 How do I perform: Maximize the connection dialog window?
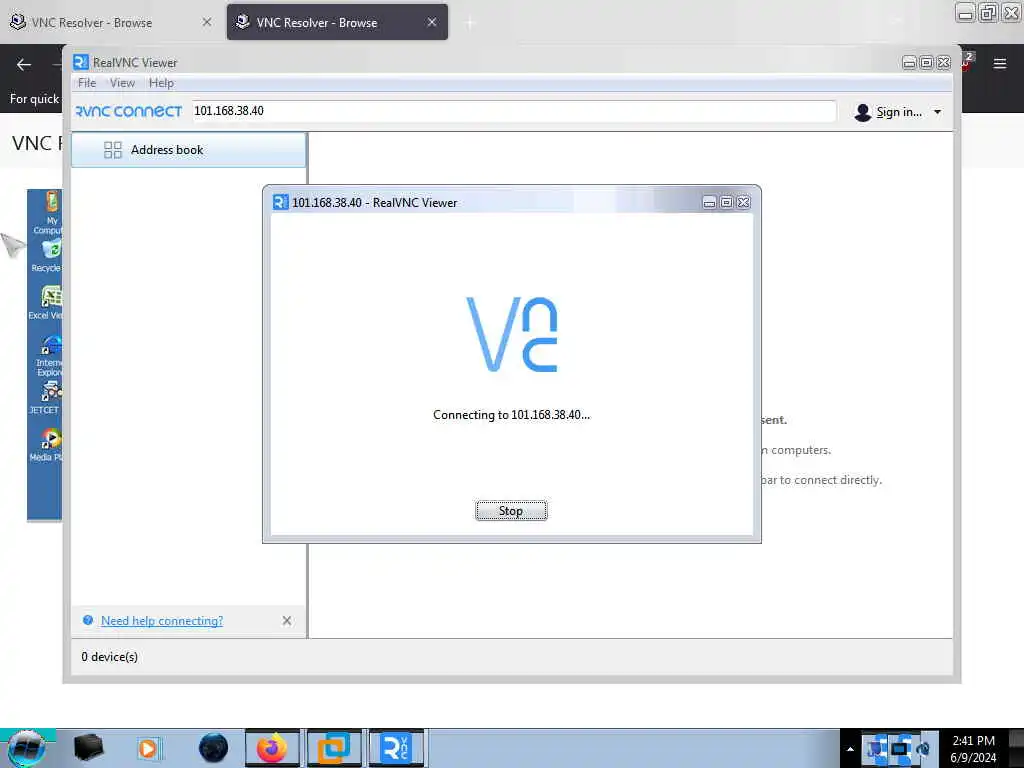(726, 202)
